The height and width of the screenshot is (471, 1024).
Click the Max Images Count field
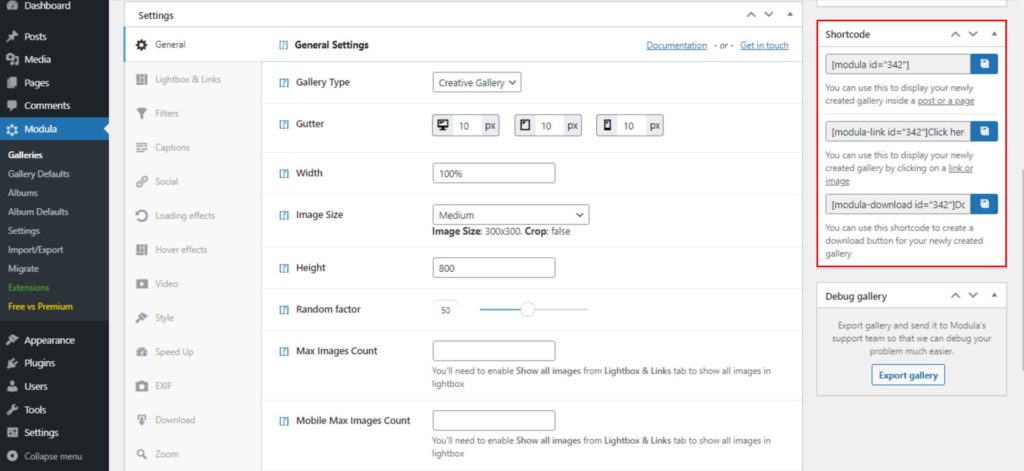coord(494,351)
